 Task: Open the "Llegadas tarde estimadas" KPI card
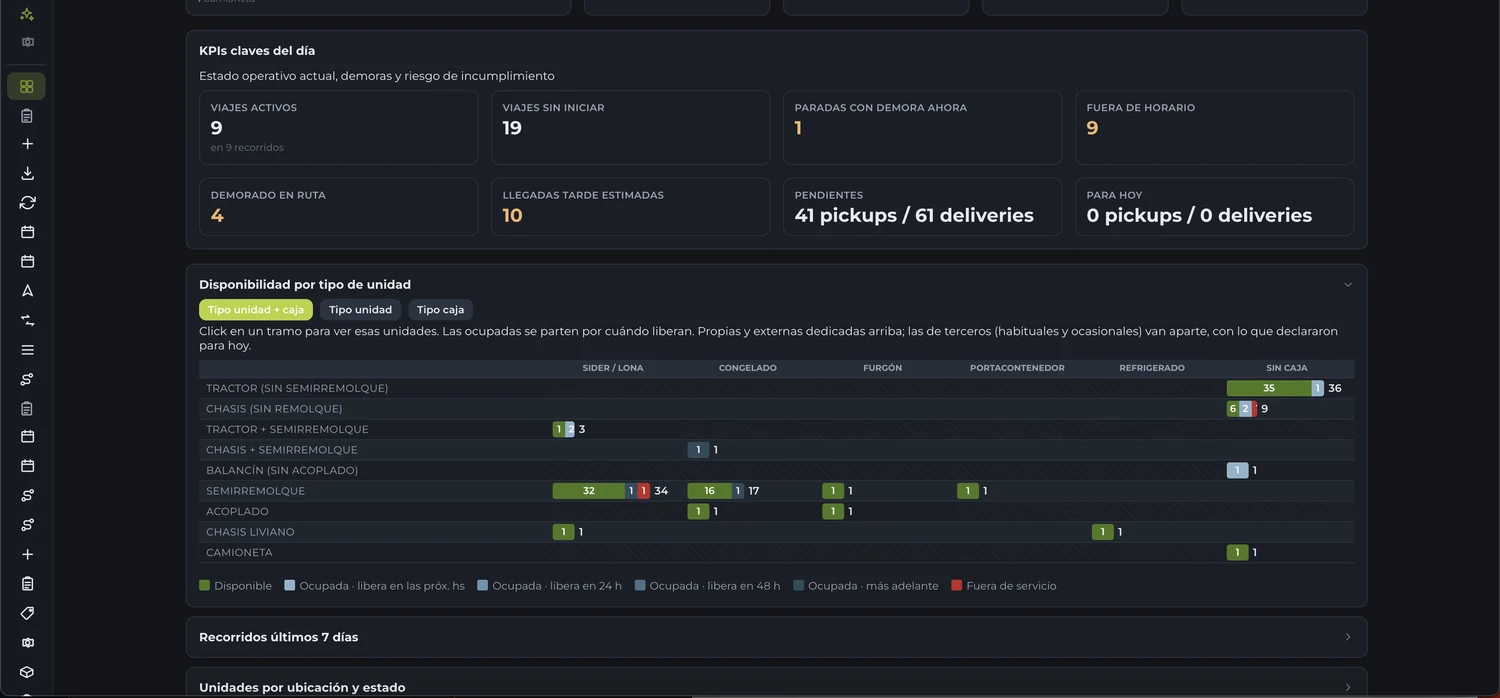[630, 207]
